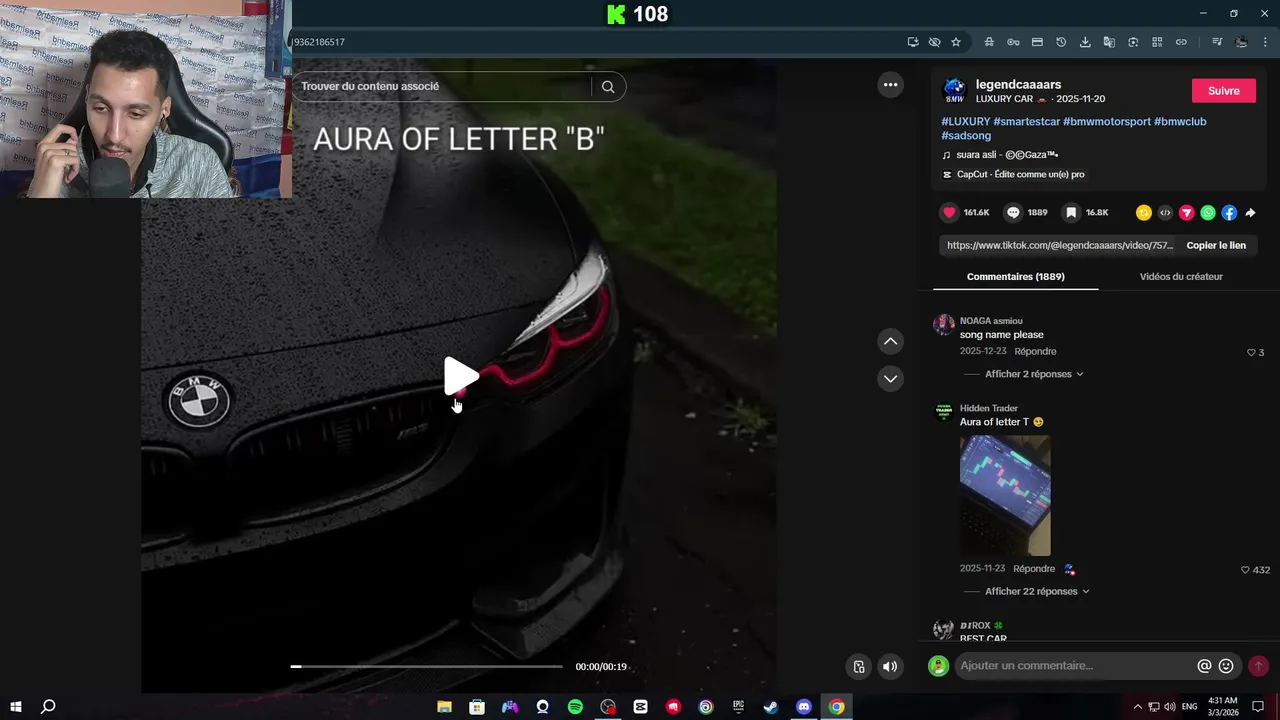Open the Windows notification center icon
This screenshot has width=1280, height=720.
pyautogui.click(x=1258, y=707)
